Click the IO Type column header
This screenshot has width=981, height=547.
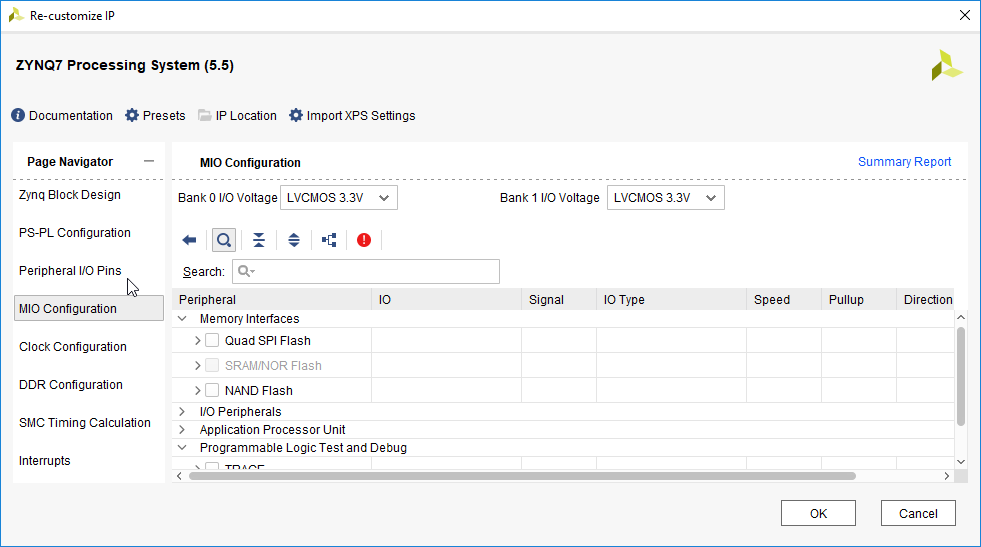672,300
